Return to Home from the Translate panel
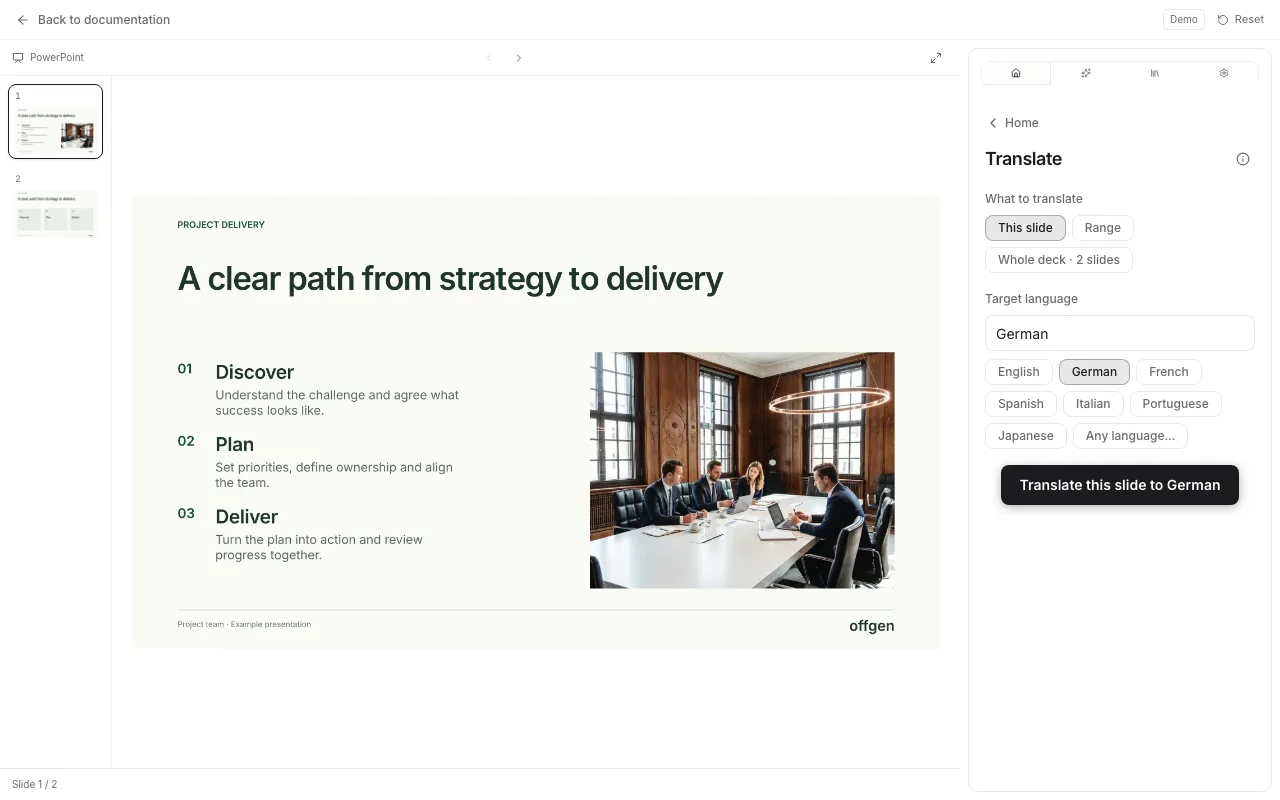 (x=1014, y=123)
